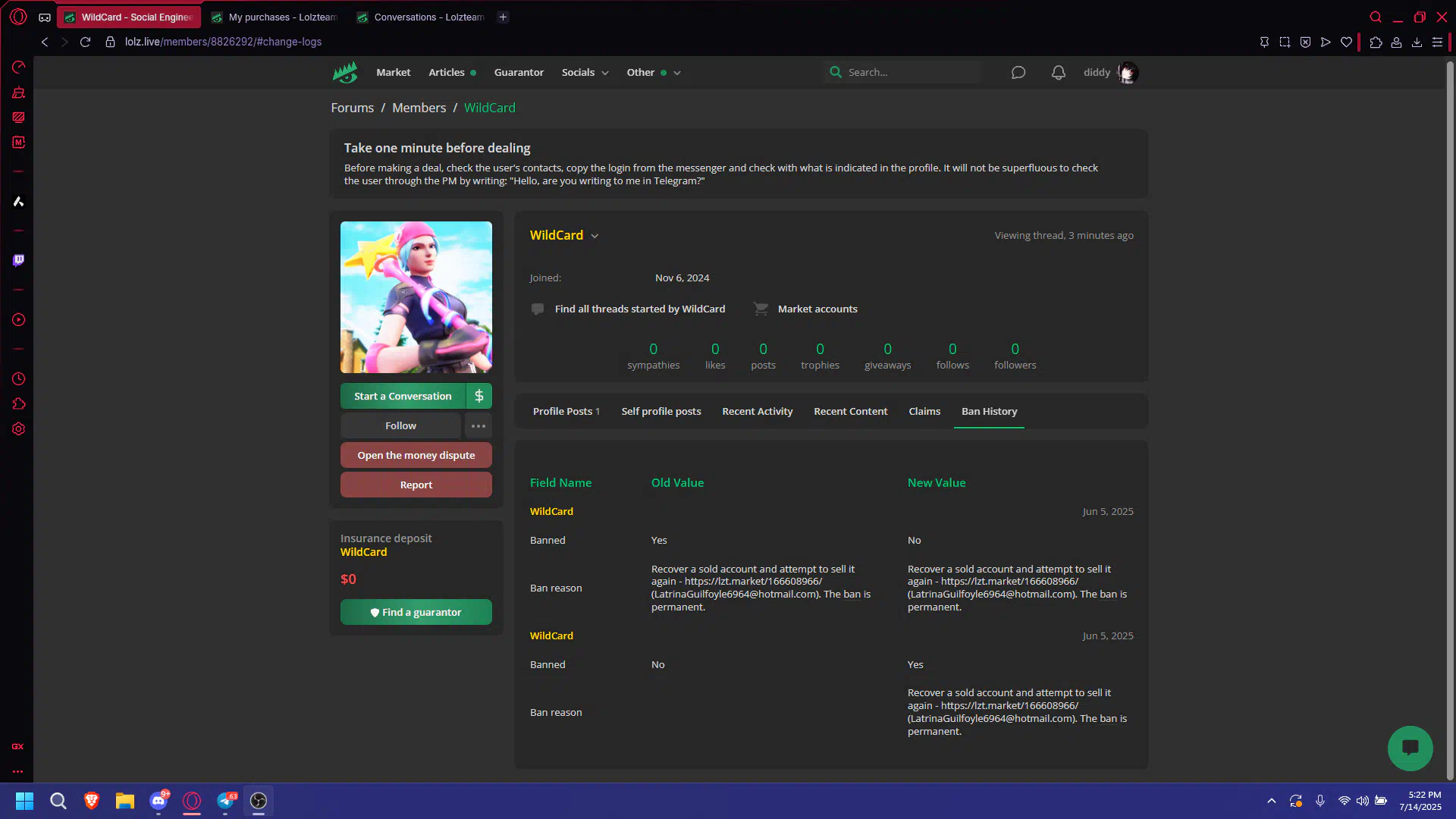
Task: Click WildCard profile avatar image
Action: [x=416, y=297]
